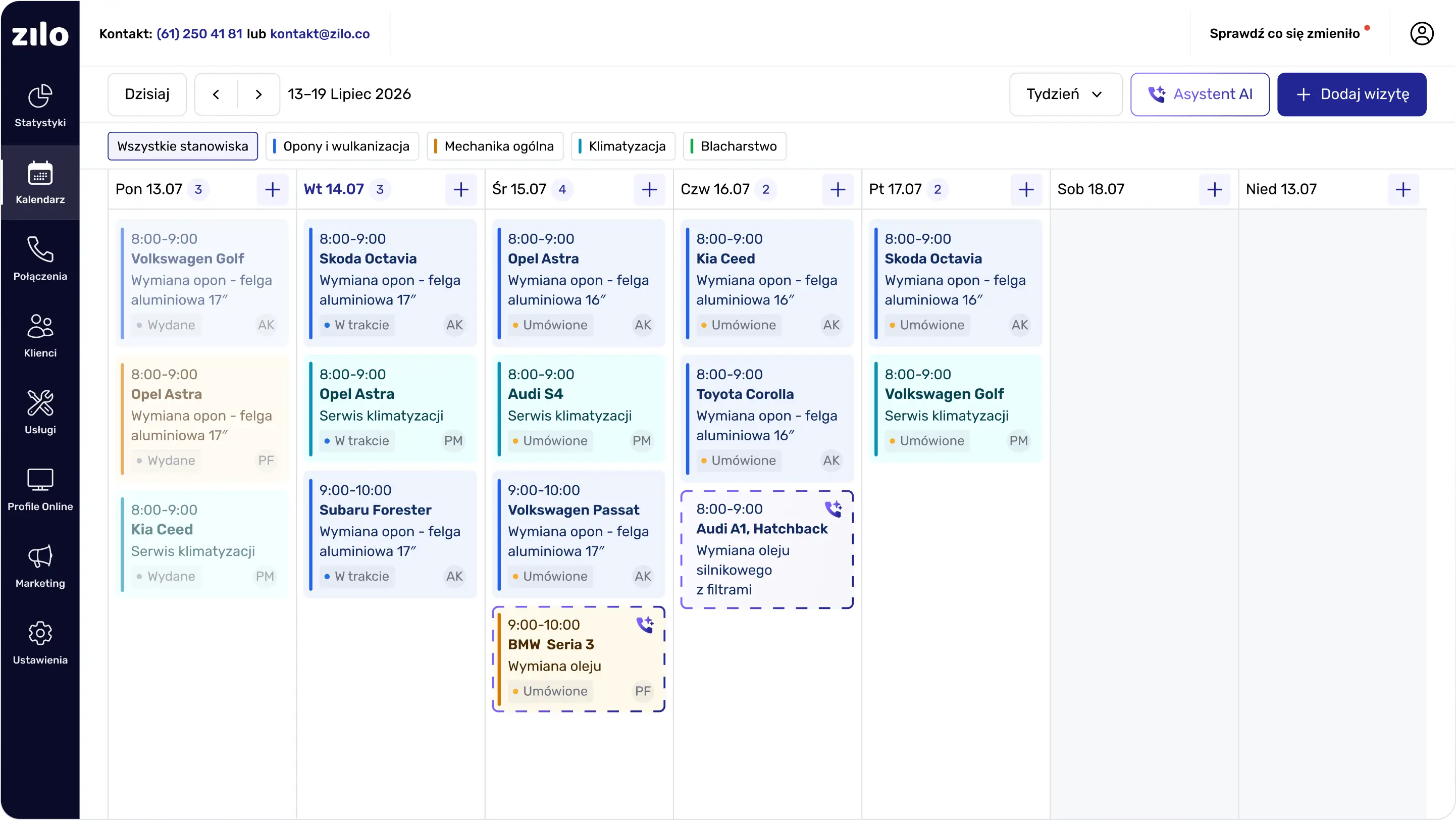Click the Wt 14.07 day header
Screen dimensions: 1456x820
coord(334,189)
